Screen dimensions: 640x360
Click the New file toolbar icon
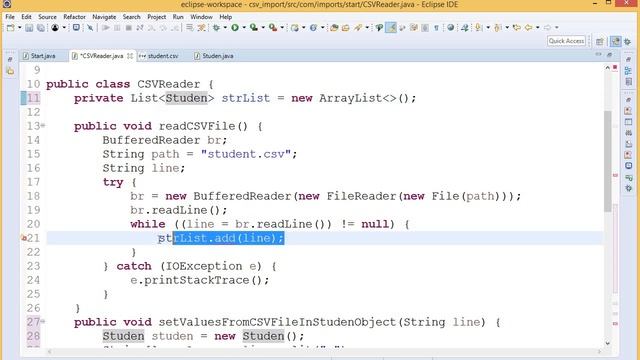point(11,28)
